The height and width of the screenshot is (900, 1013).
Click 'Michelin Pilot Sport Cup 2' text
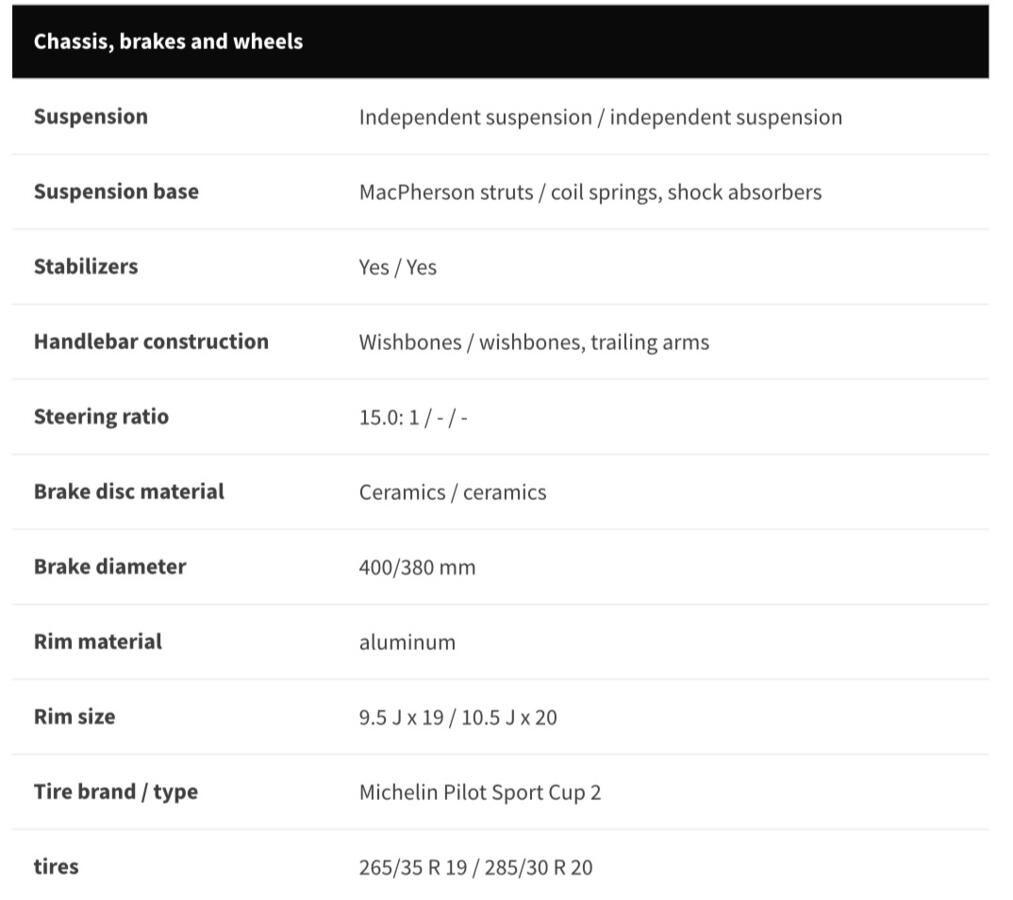point(479,793)
